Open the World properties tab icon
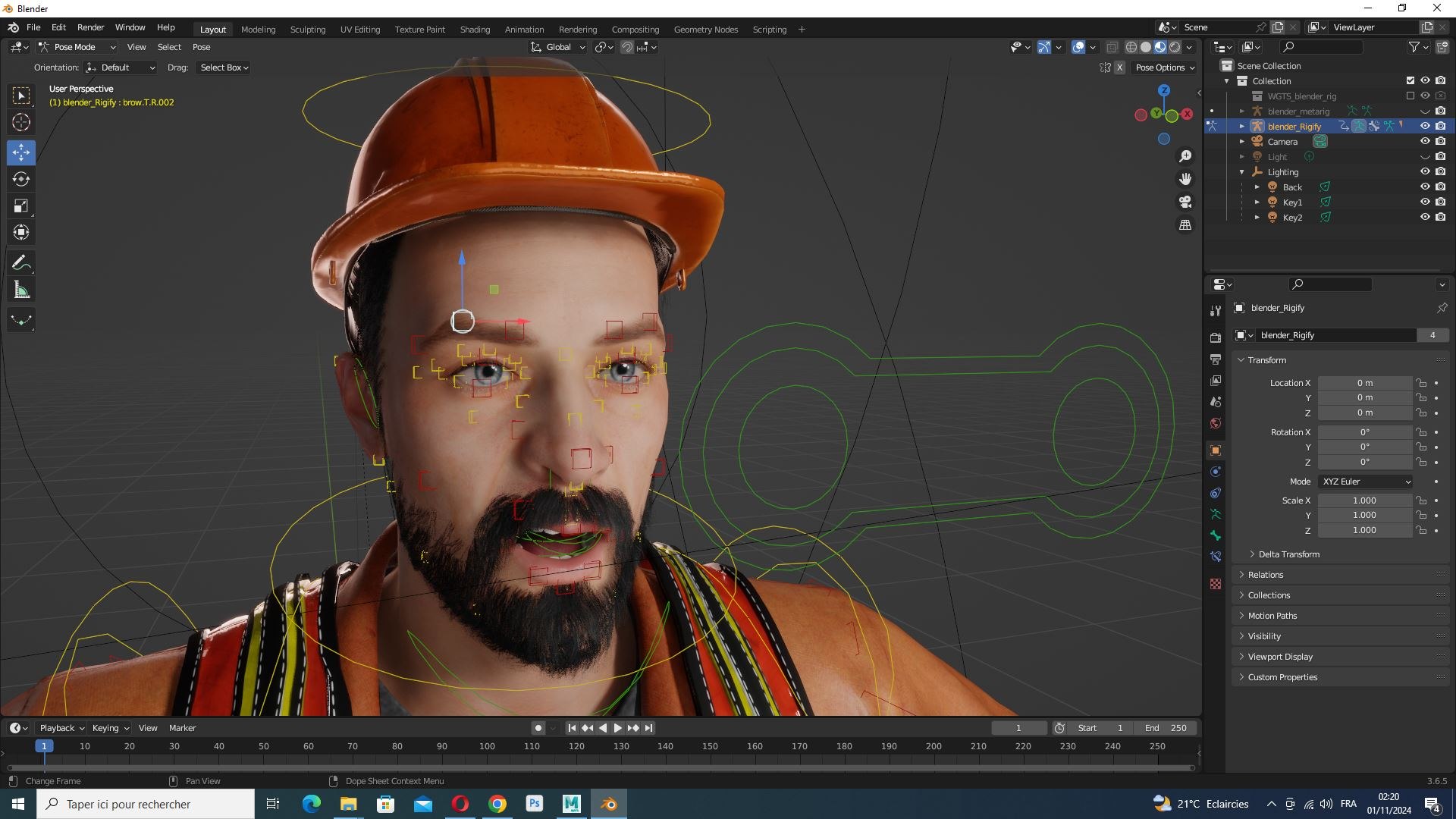 tap(1216, 423)
